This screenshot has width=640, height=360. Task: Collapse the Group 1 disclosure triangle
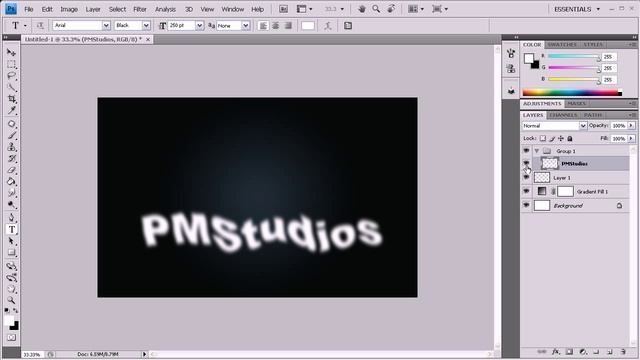(537, 151)
